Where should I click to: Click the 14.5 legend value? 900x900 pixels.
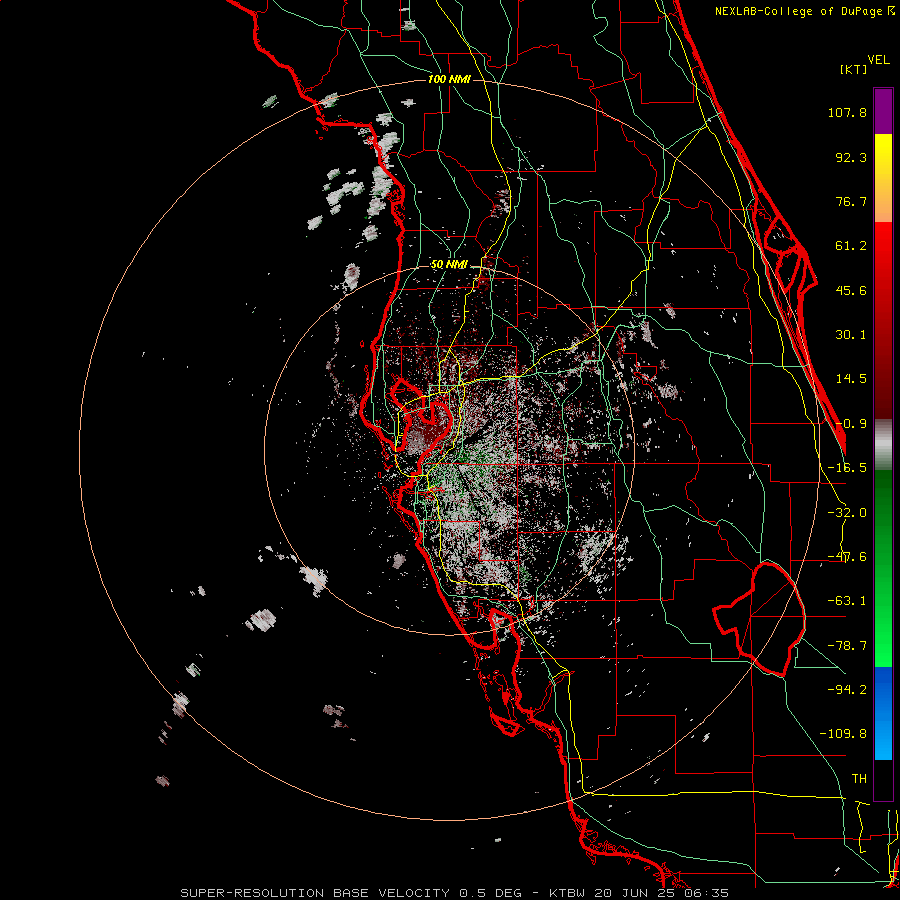851,379
